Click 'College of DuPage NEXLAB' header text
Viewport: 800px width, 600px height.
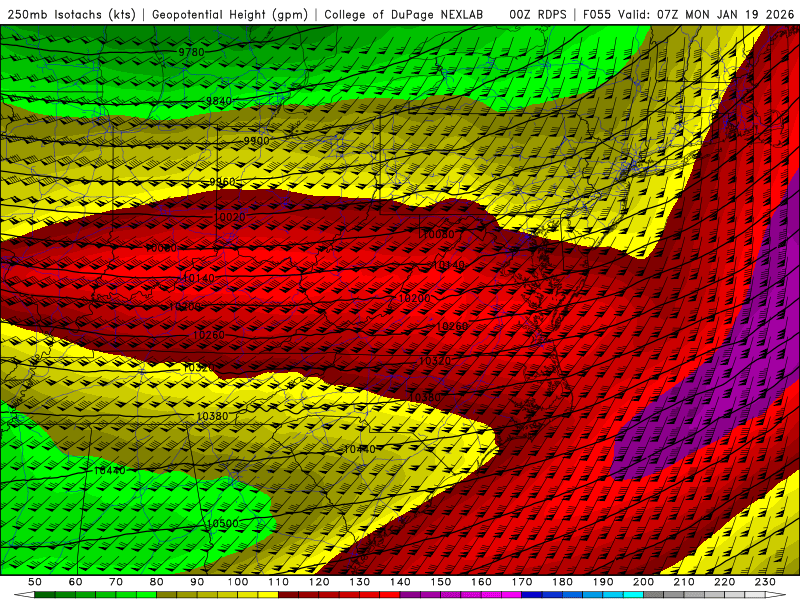(x=404, y=15)
